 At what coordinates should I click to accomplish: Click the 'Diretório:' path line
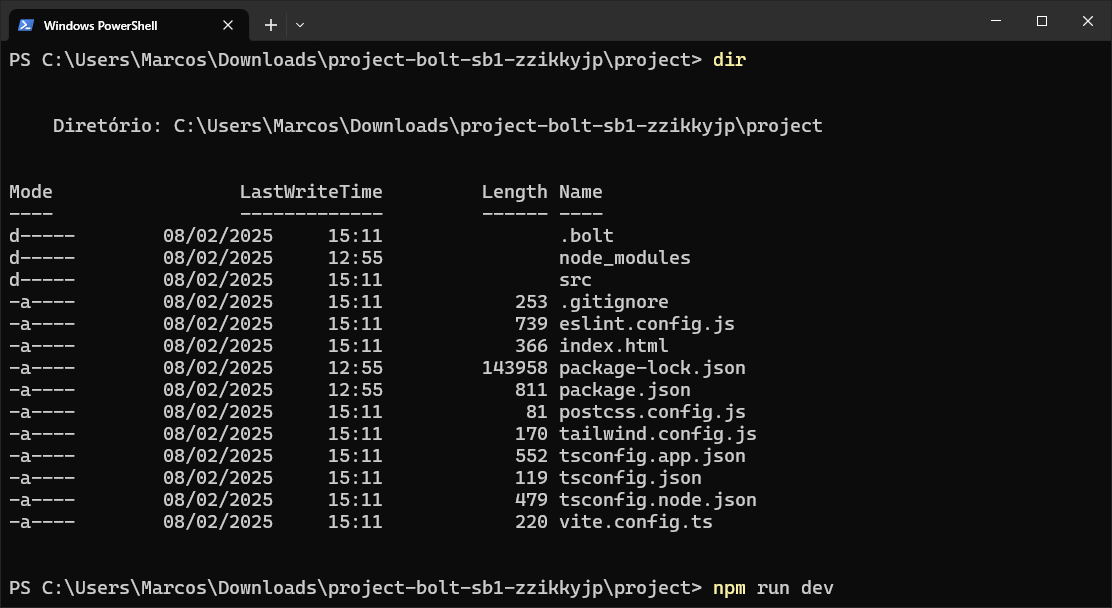point(438,126)
